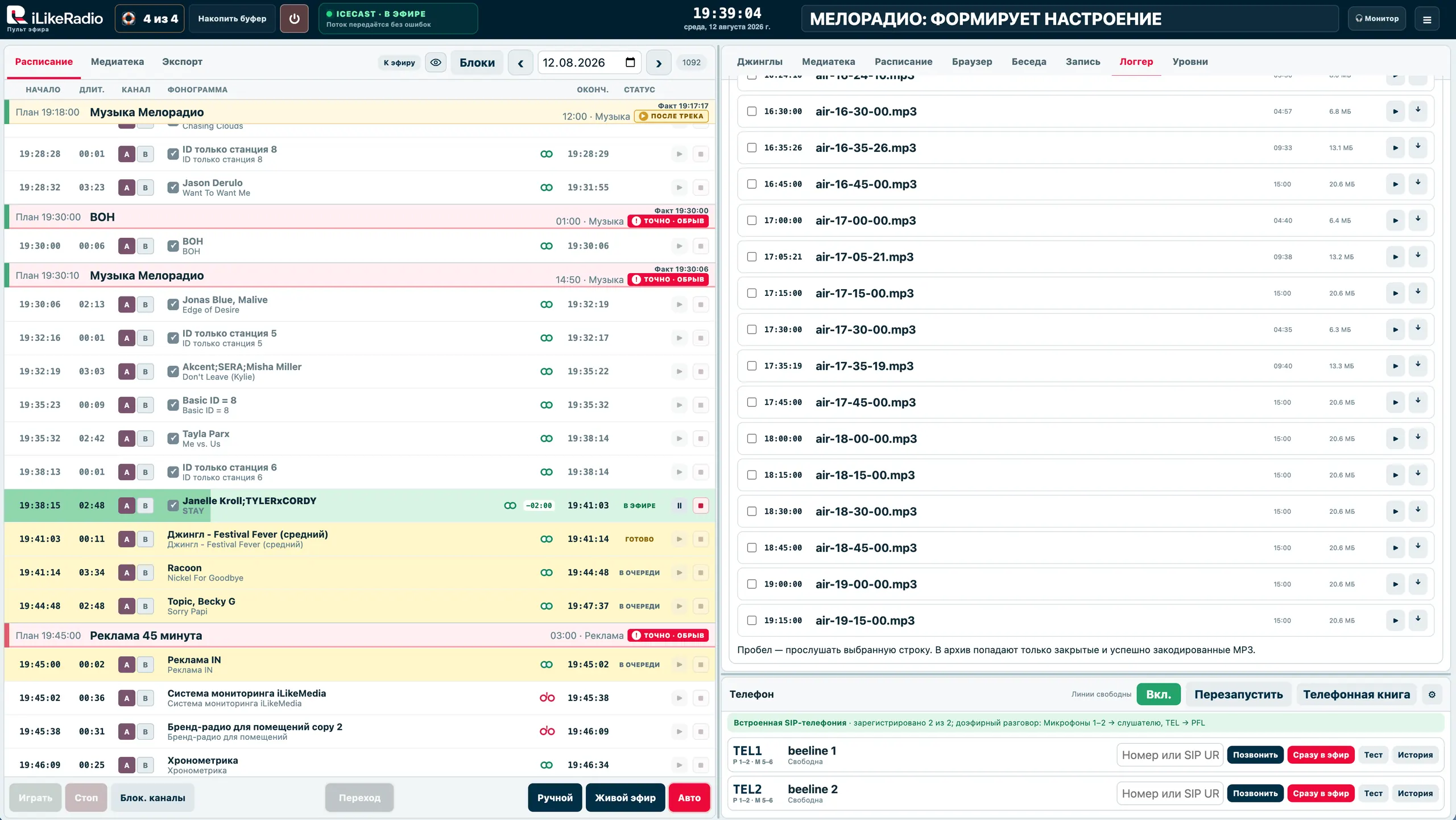This screenshot has width=1456, height=820.
Task: Click the Накопить буфер button
Action: click(x=232, y=19)
